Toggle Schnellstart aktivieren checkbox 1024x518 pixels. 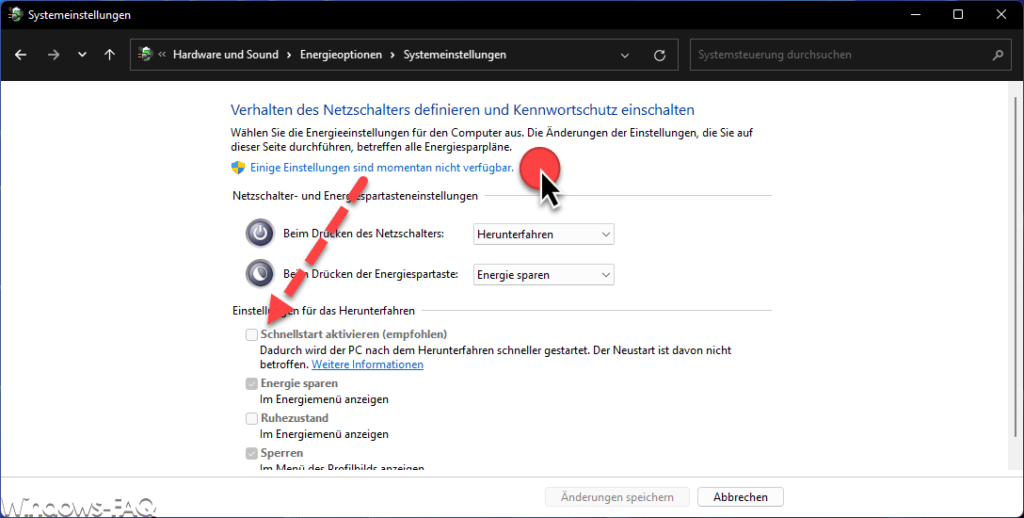coord(251,334)
